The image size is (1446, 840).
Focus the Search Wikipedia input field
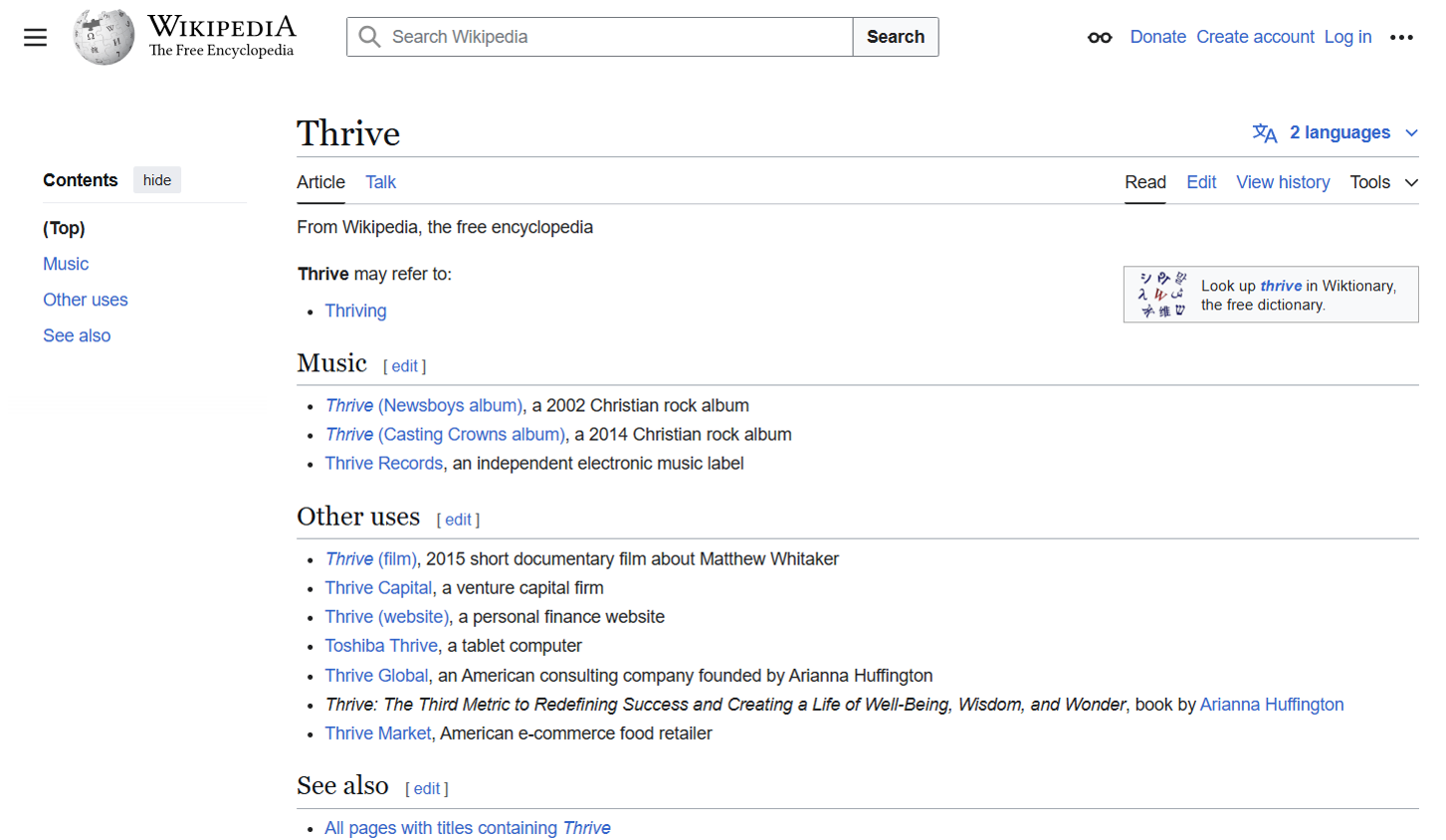pyautogui.click(x=600, y=37)
